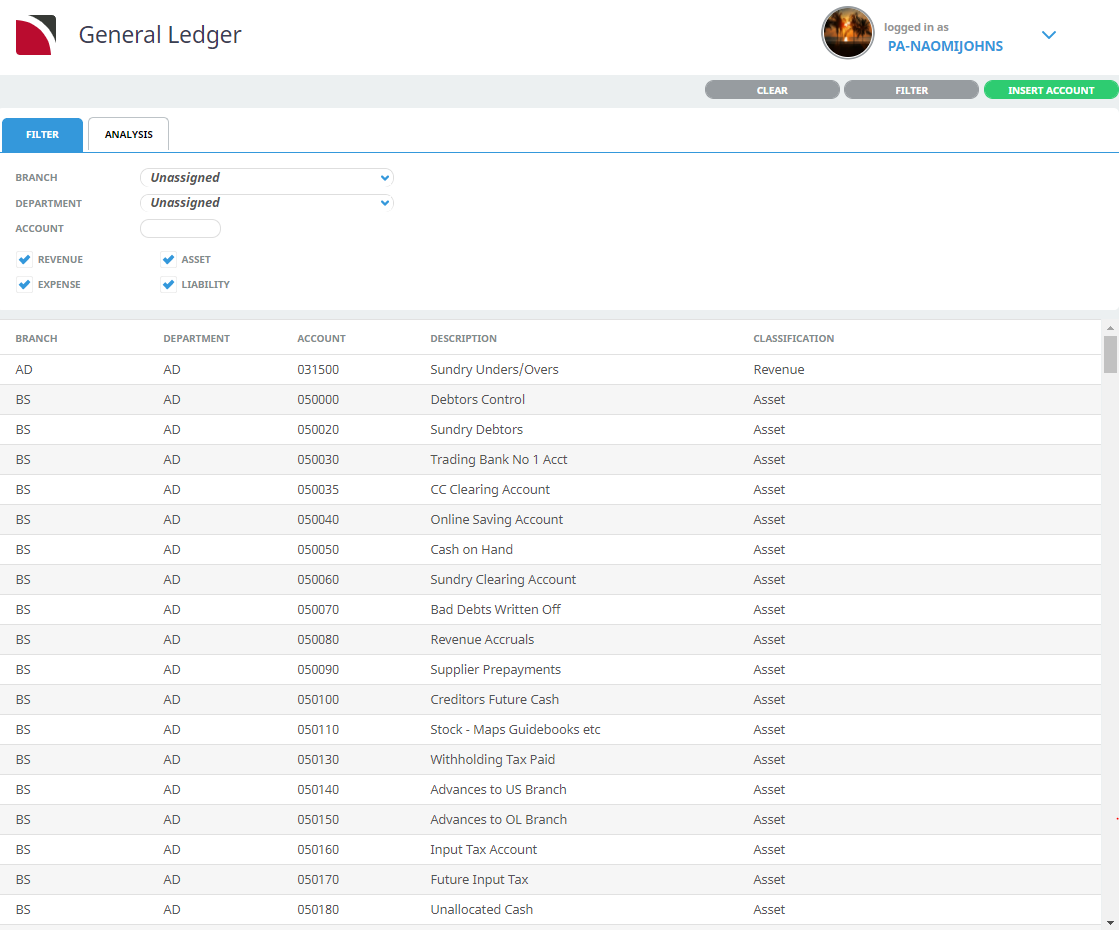Click the user profile avatar picture
Screen dimensions: 1119x930
tap(847, 33)
